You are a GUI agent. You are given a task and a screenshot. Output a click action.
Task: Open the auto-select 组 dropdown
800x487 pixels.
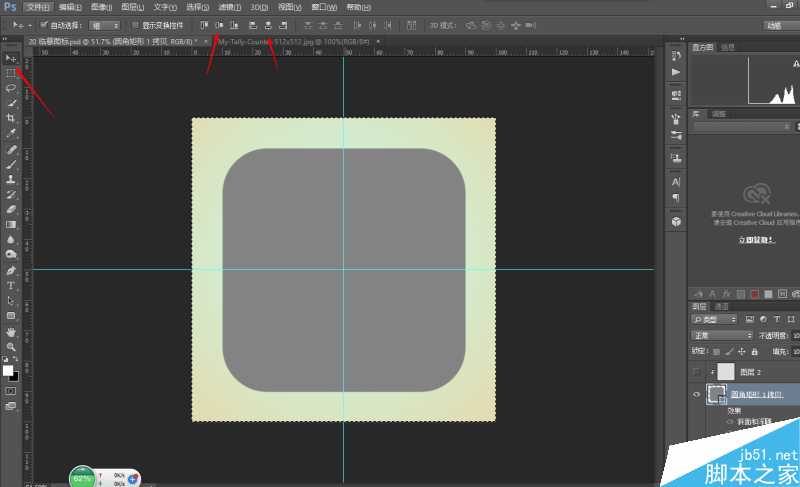(x=104, y=25)
